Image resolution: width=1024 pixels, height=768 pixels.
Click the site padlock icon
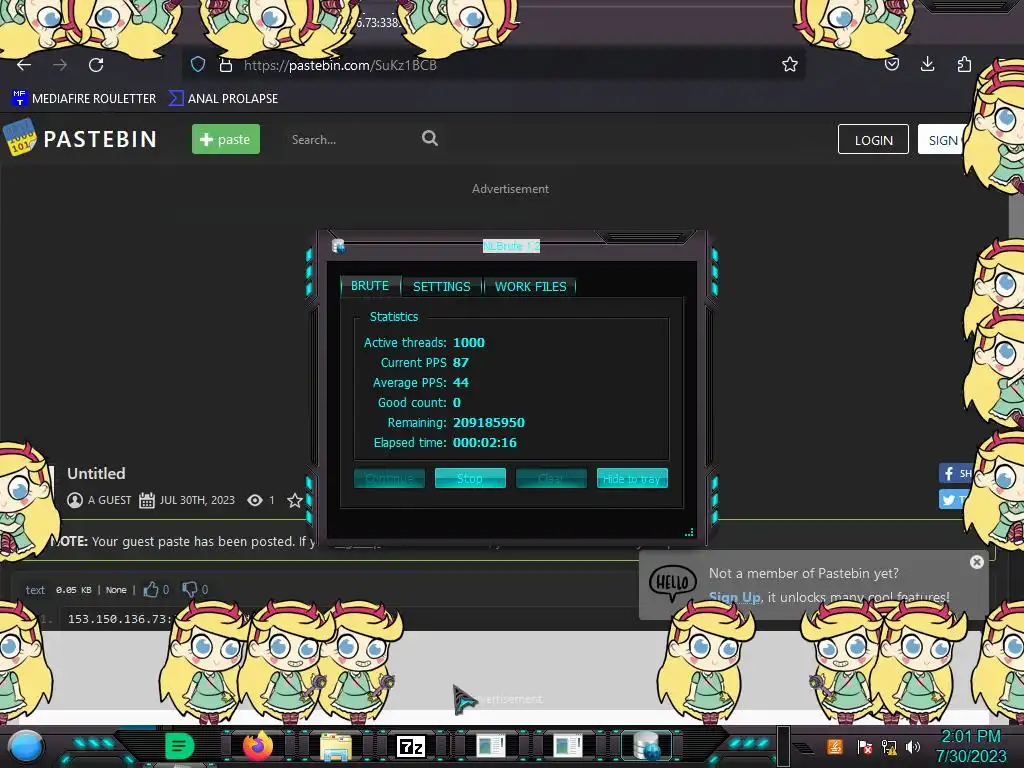click(x=226, y=65)
